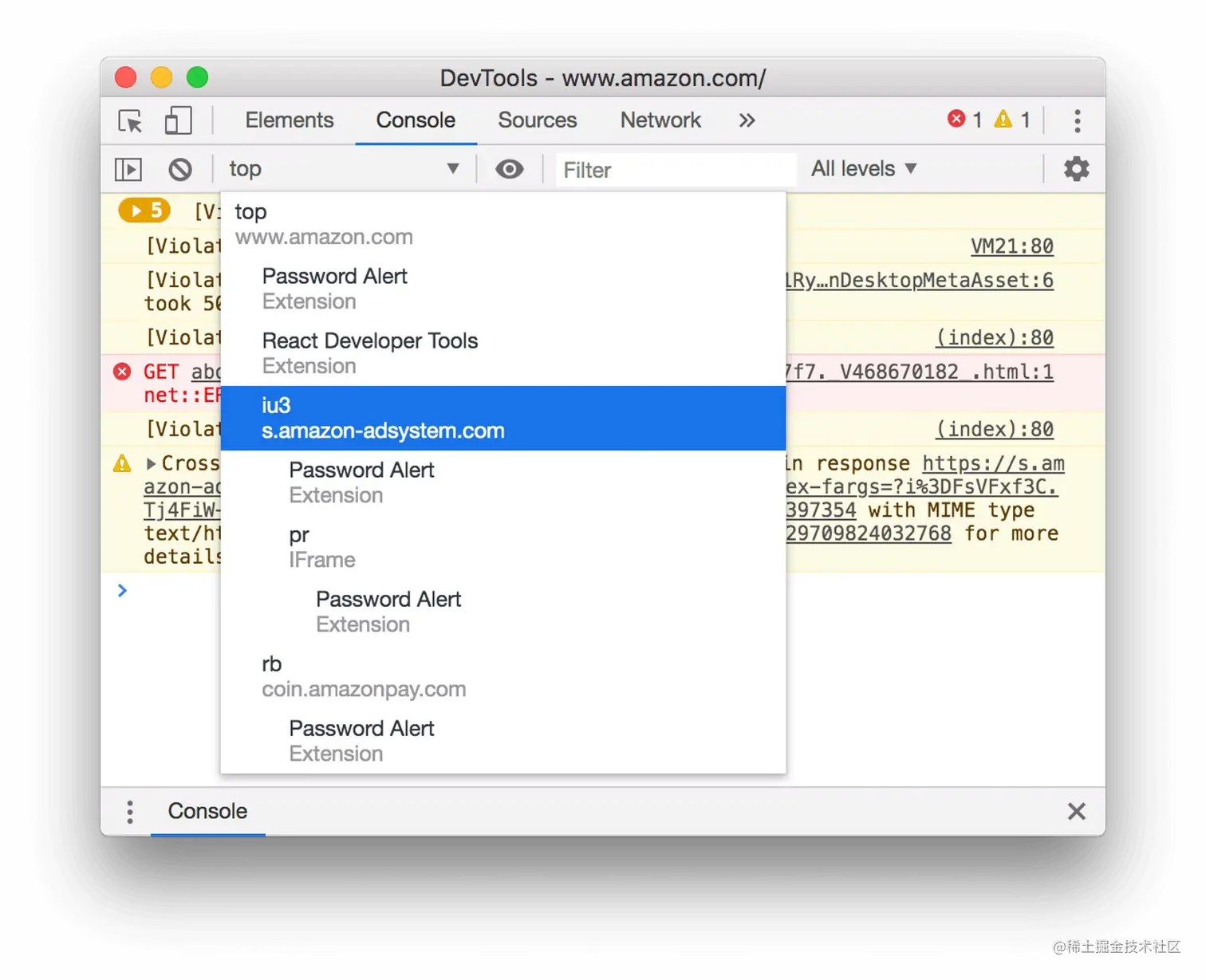Select Password Alert under rb frame
The width and height of the screenshot is (1206, 980).
pos(503,741)
